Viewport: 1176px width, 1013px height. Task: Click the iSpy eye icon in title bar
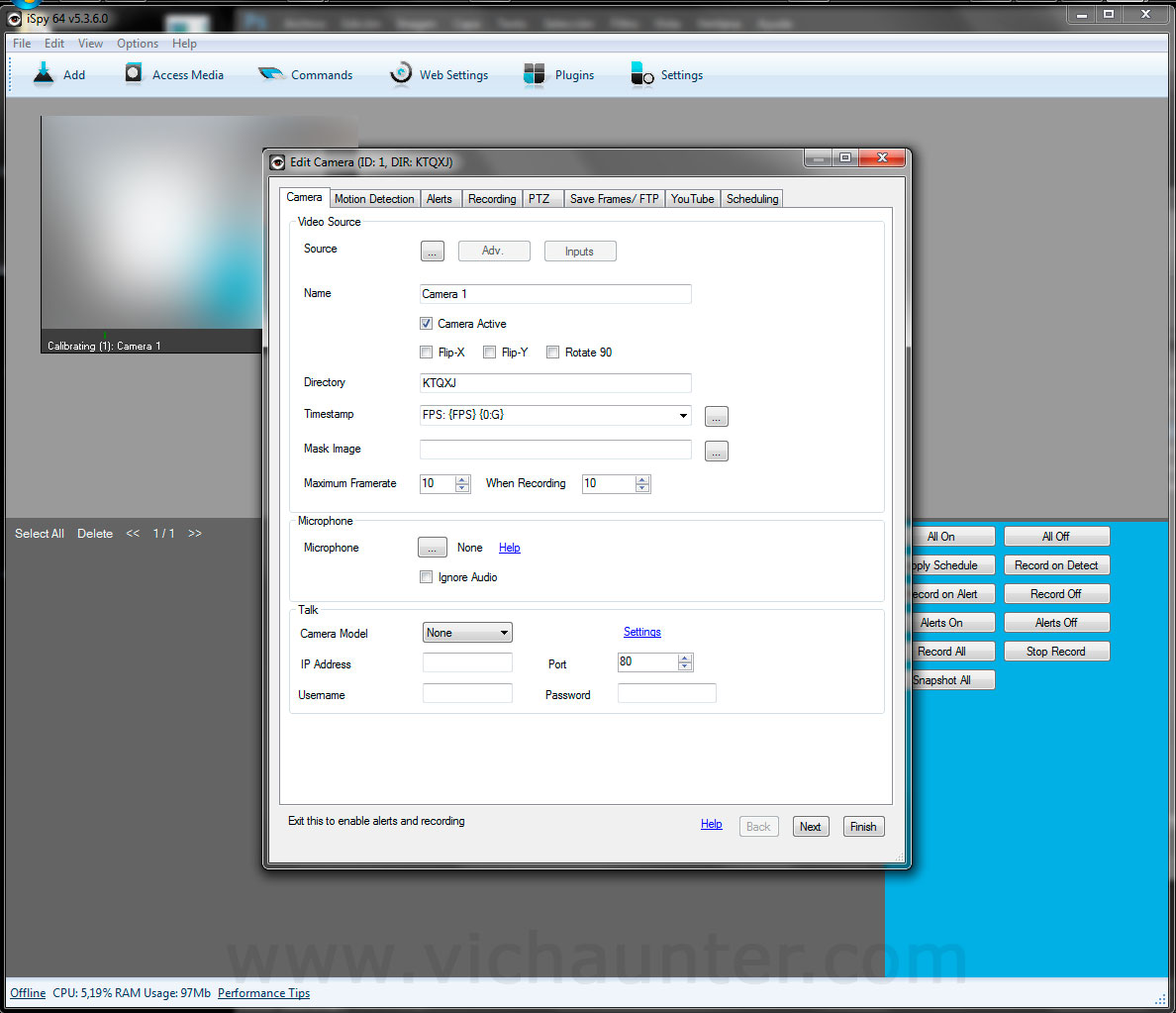14,19
